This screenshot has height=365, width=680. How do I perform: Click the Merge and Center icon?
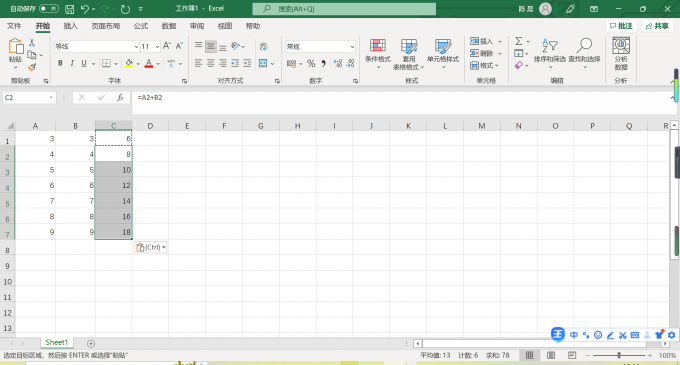263,63
